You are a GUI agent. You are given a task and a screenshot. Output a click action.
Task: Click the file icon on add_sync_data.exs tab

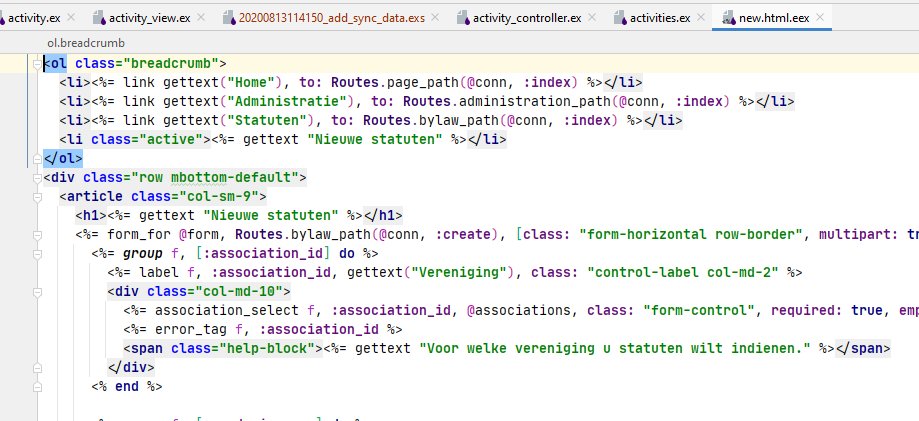pyautogui.click(x=229, y=18)
